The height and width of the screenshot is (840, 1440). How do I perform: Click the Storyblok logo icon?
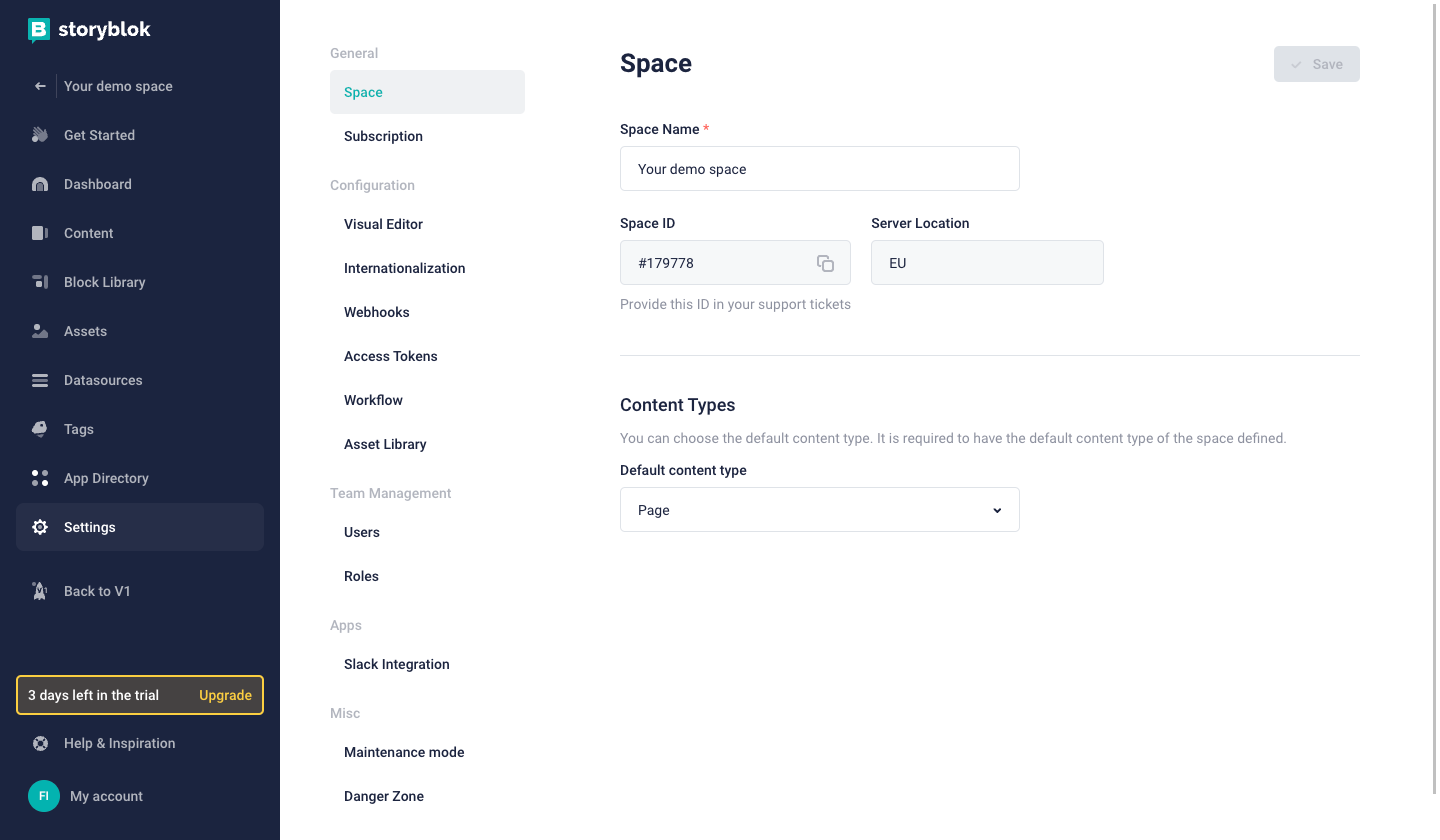coord(39,30)
